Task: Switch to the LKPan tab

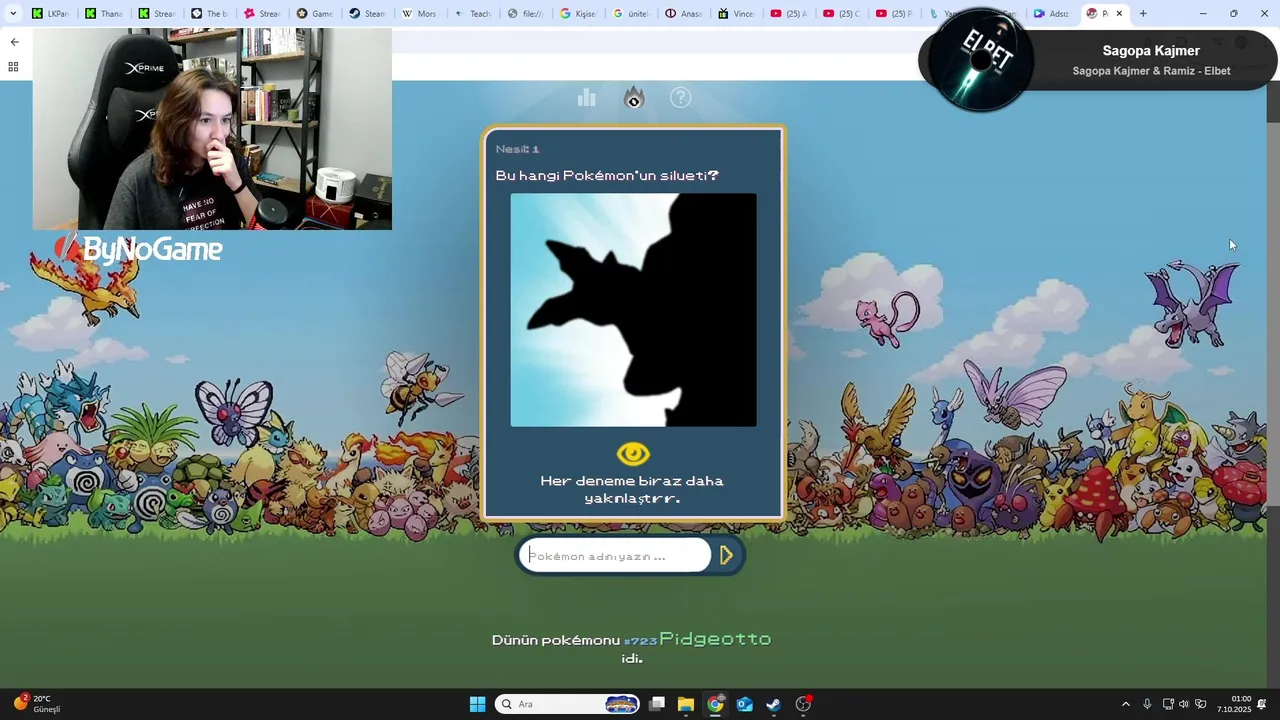Action: pos(50,14)
